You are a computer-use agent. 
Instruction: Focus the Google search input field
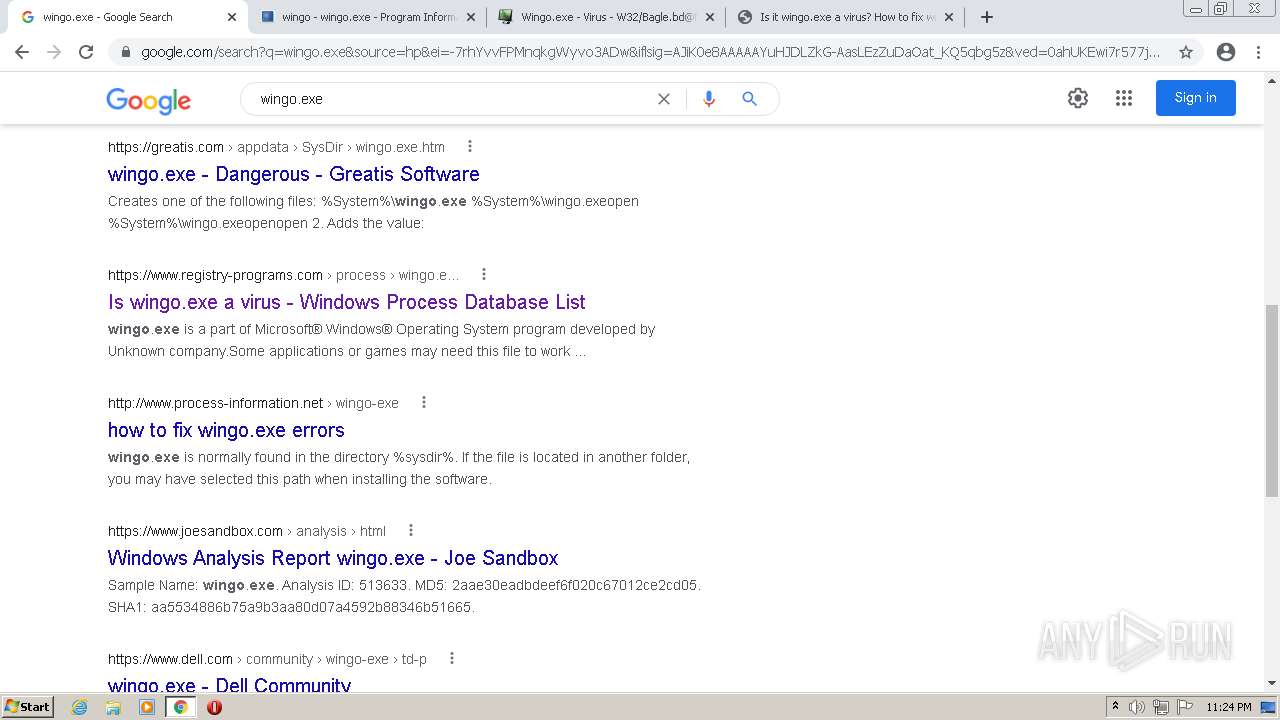[450, 99]
